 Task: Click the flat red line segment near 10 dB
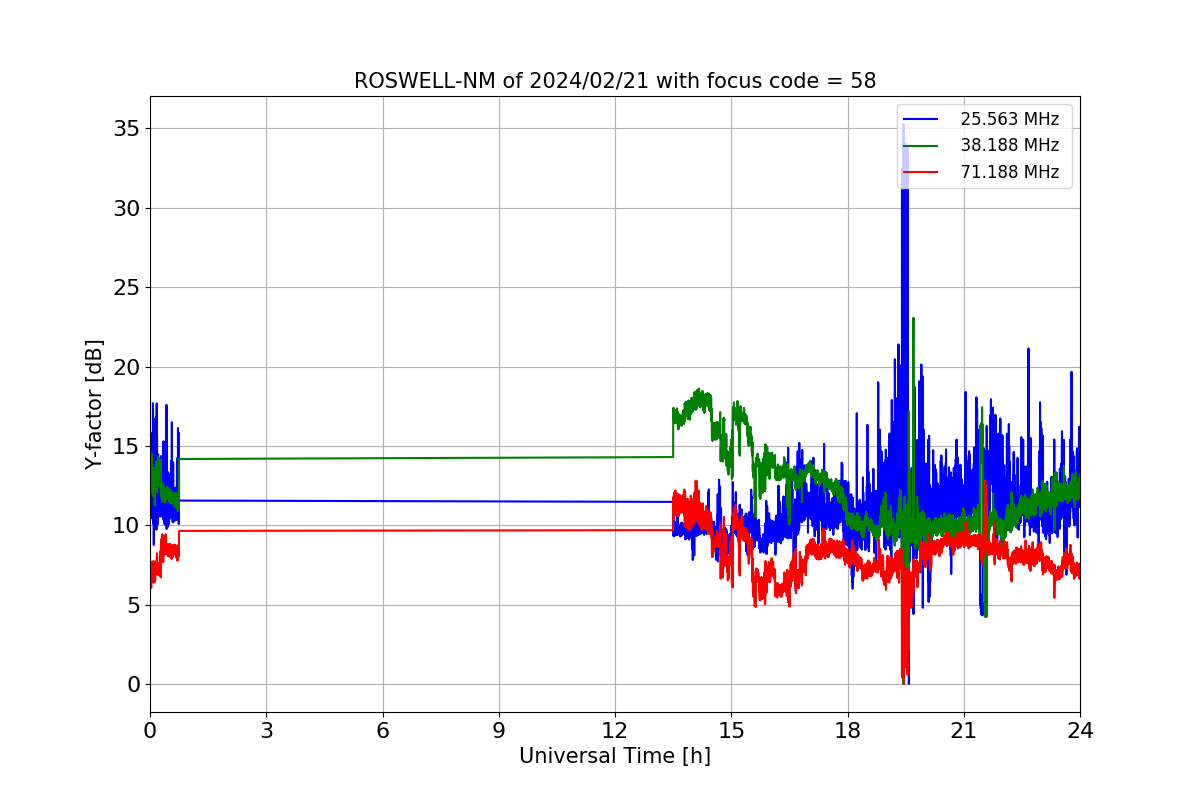click(425, 530)
